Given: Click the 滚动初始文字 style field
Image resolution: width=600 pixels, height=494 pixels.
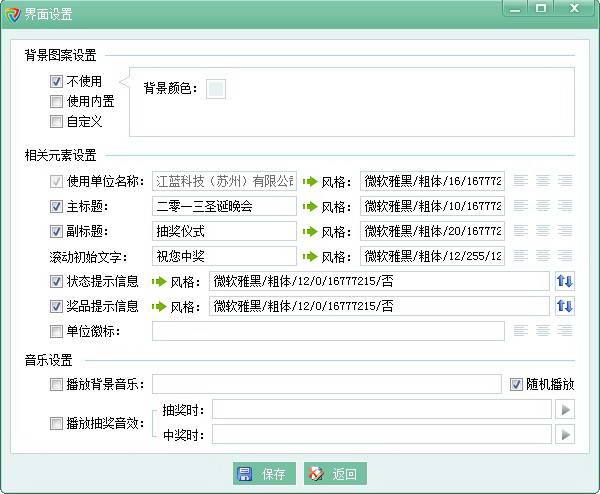Looking at the screenshot, I should click(x=432, y=256).
